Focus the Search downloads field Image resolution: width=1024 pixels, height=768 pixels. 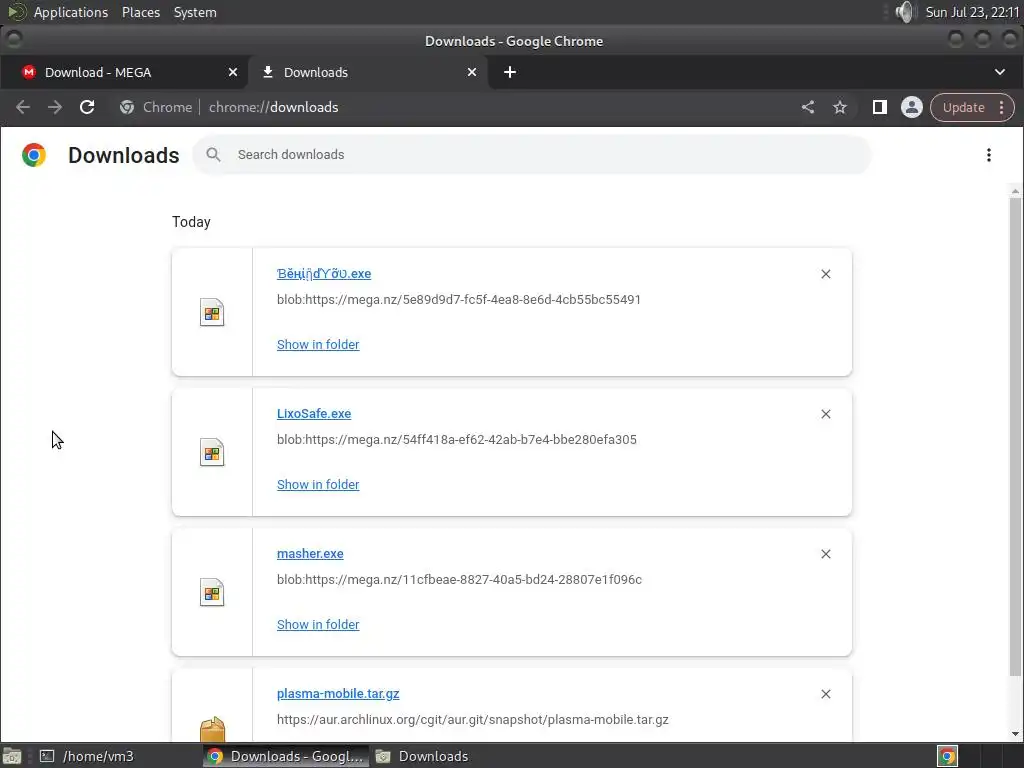click(532, 155)
